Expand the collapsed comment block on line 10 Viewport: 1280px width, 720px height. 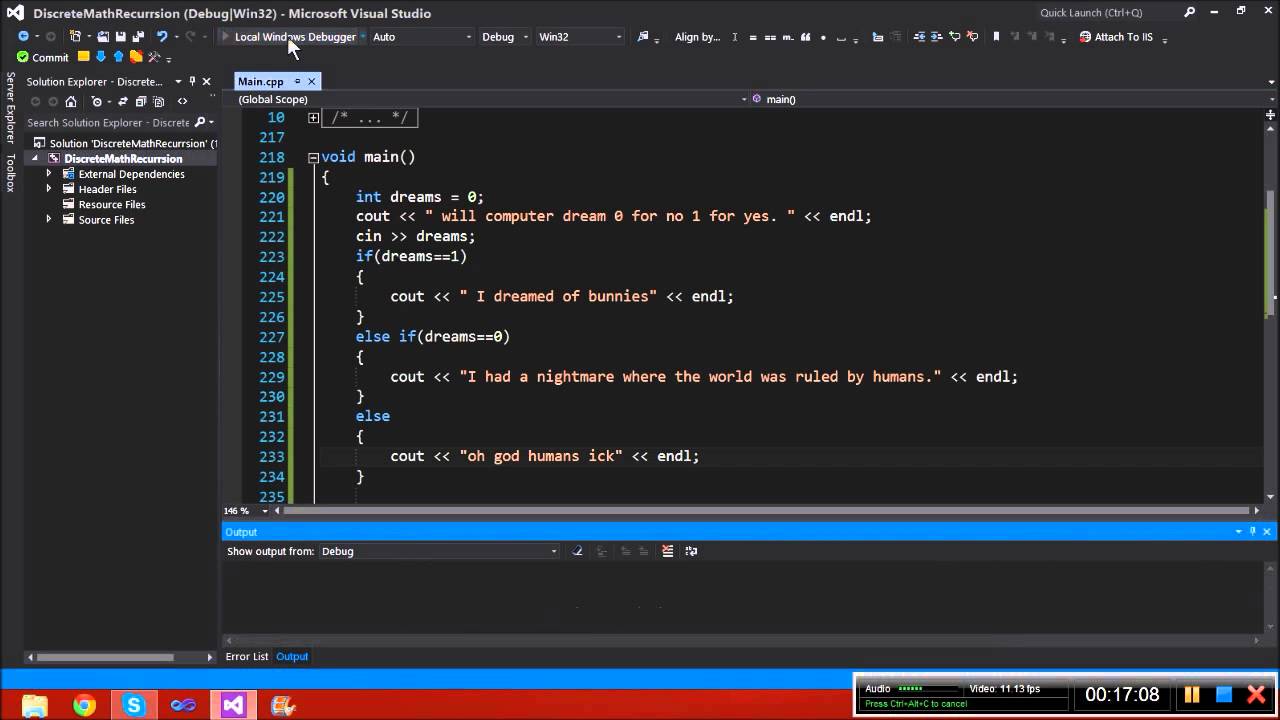pyautogui.click(x=313, y=118)
